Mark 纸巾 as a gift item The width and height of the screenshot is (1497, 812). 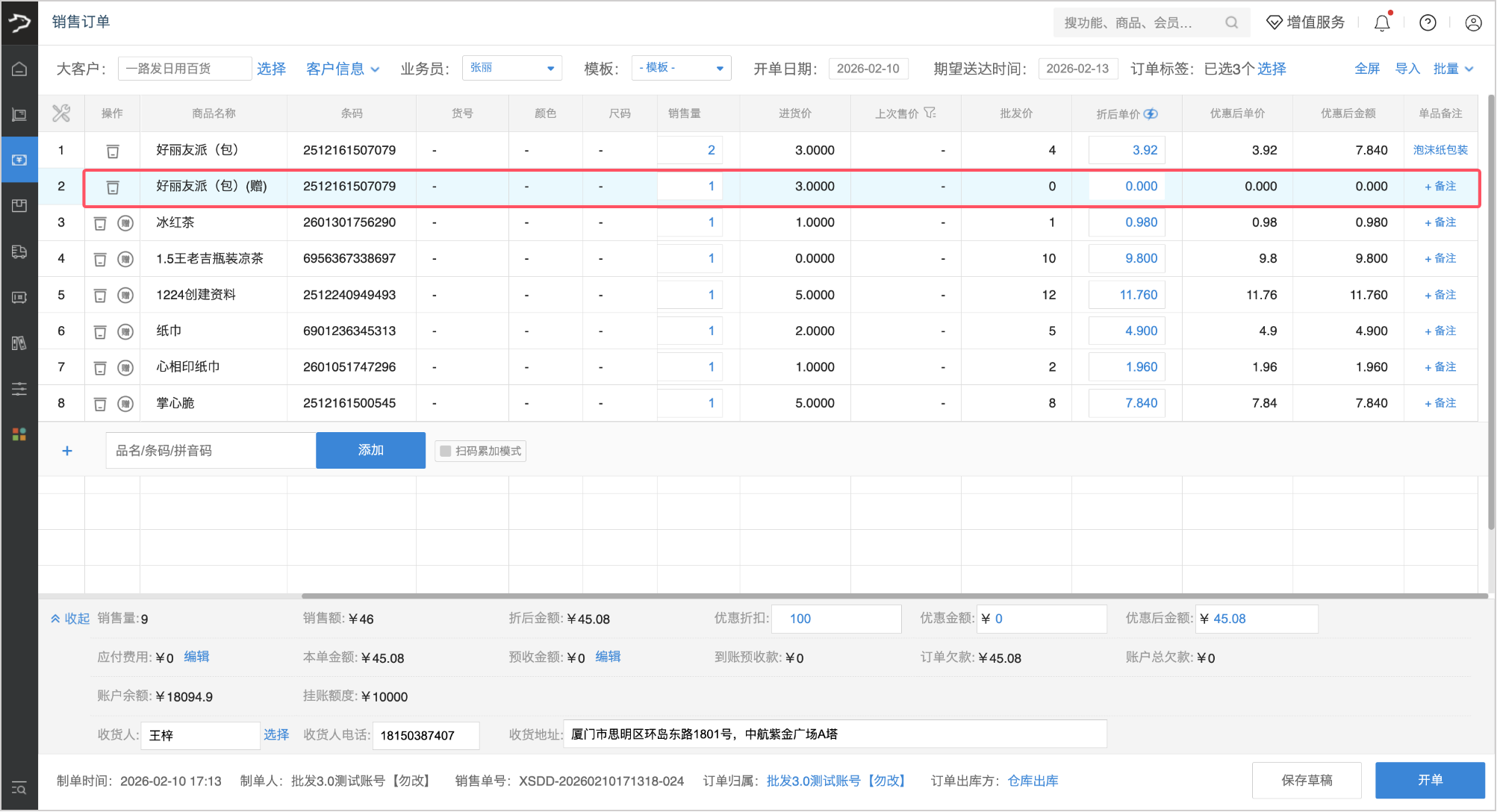click(125, 331)
